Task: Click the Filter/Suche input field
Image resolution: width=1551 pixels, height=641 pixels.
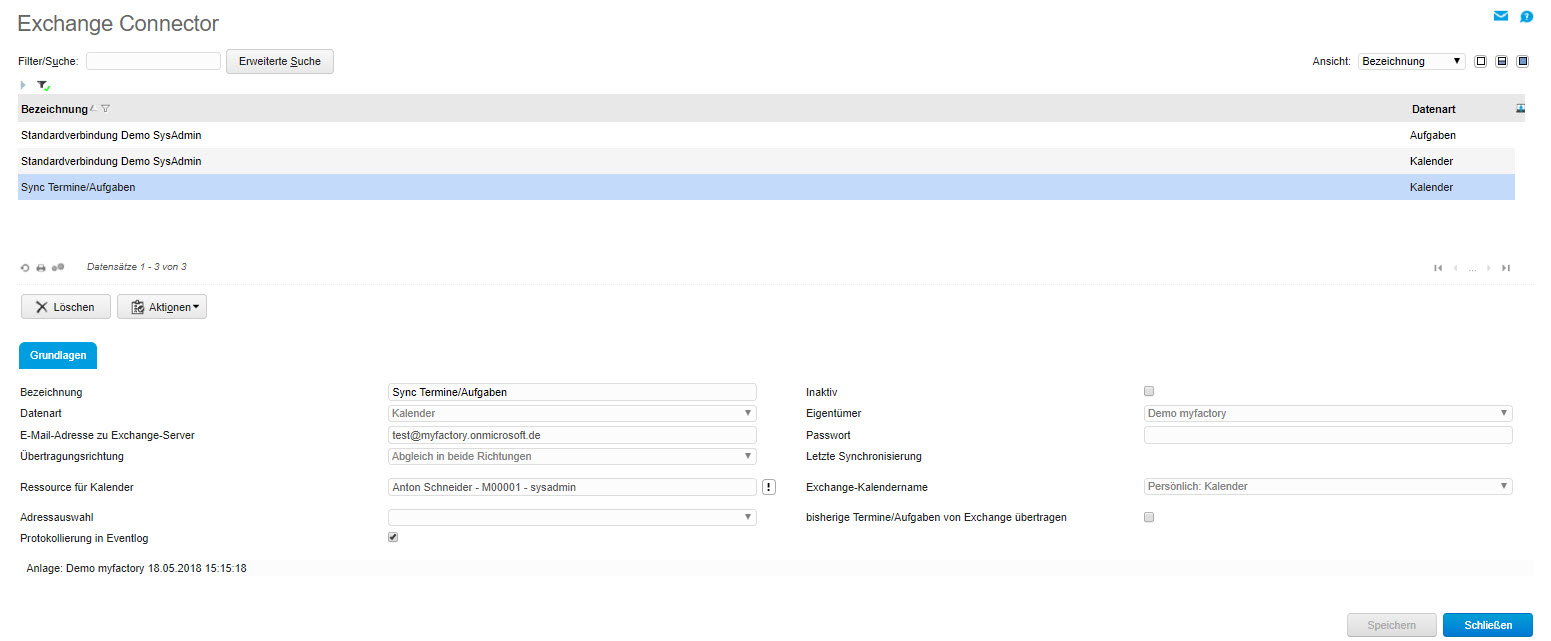Action: (153, 61)
